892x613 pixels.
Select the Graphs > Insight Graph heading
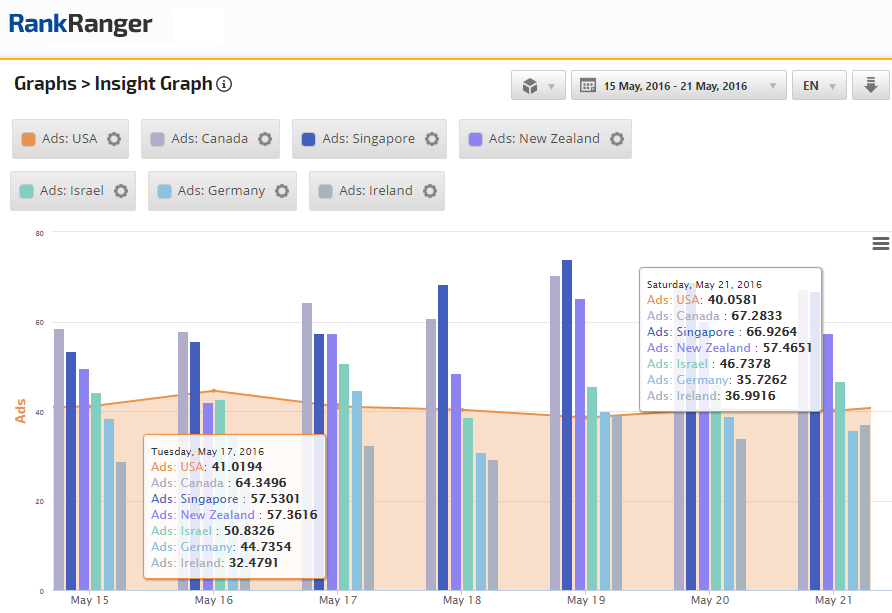(113, 84)
